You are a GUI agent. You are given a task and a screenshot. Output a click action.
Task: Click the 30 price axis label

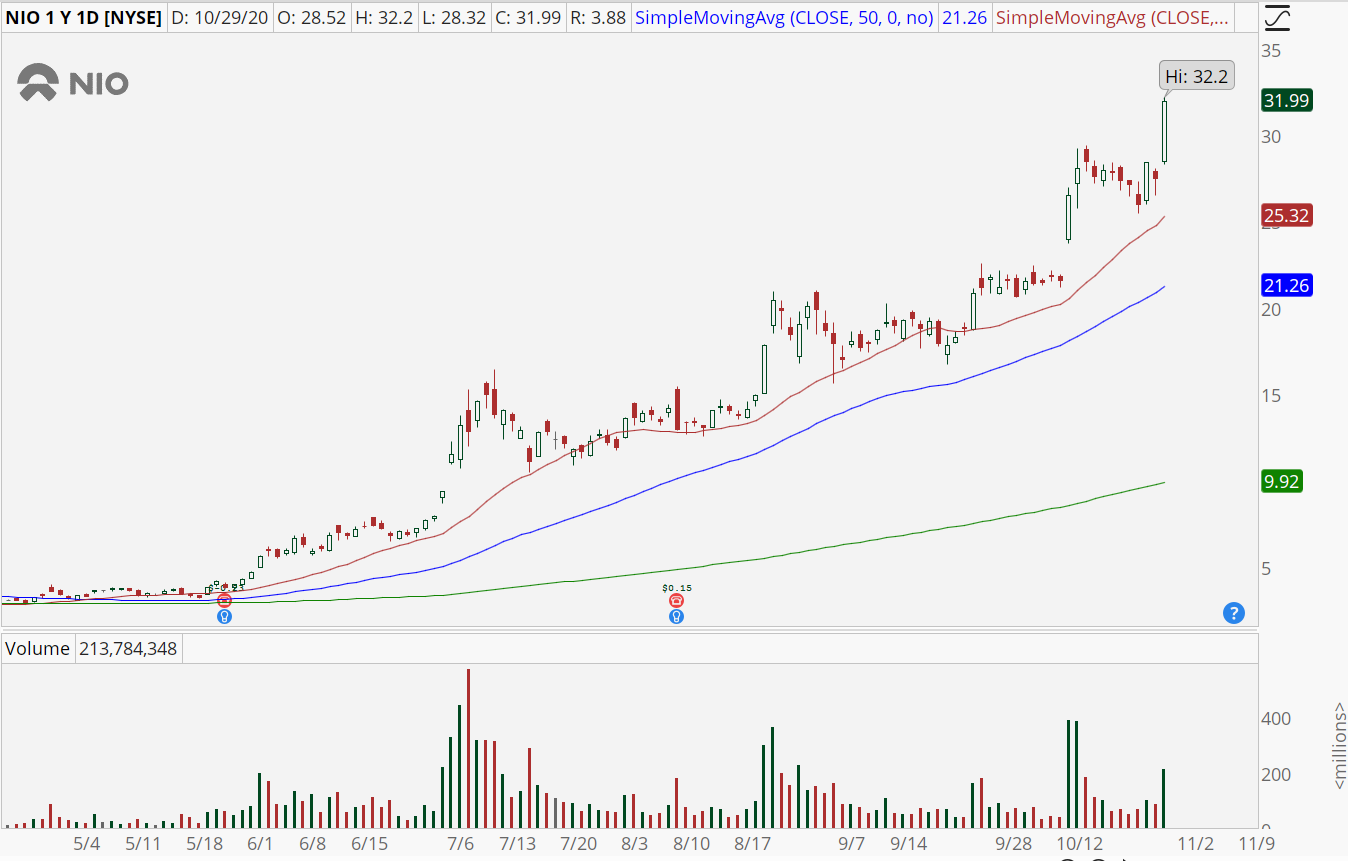[1271, 137]
